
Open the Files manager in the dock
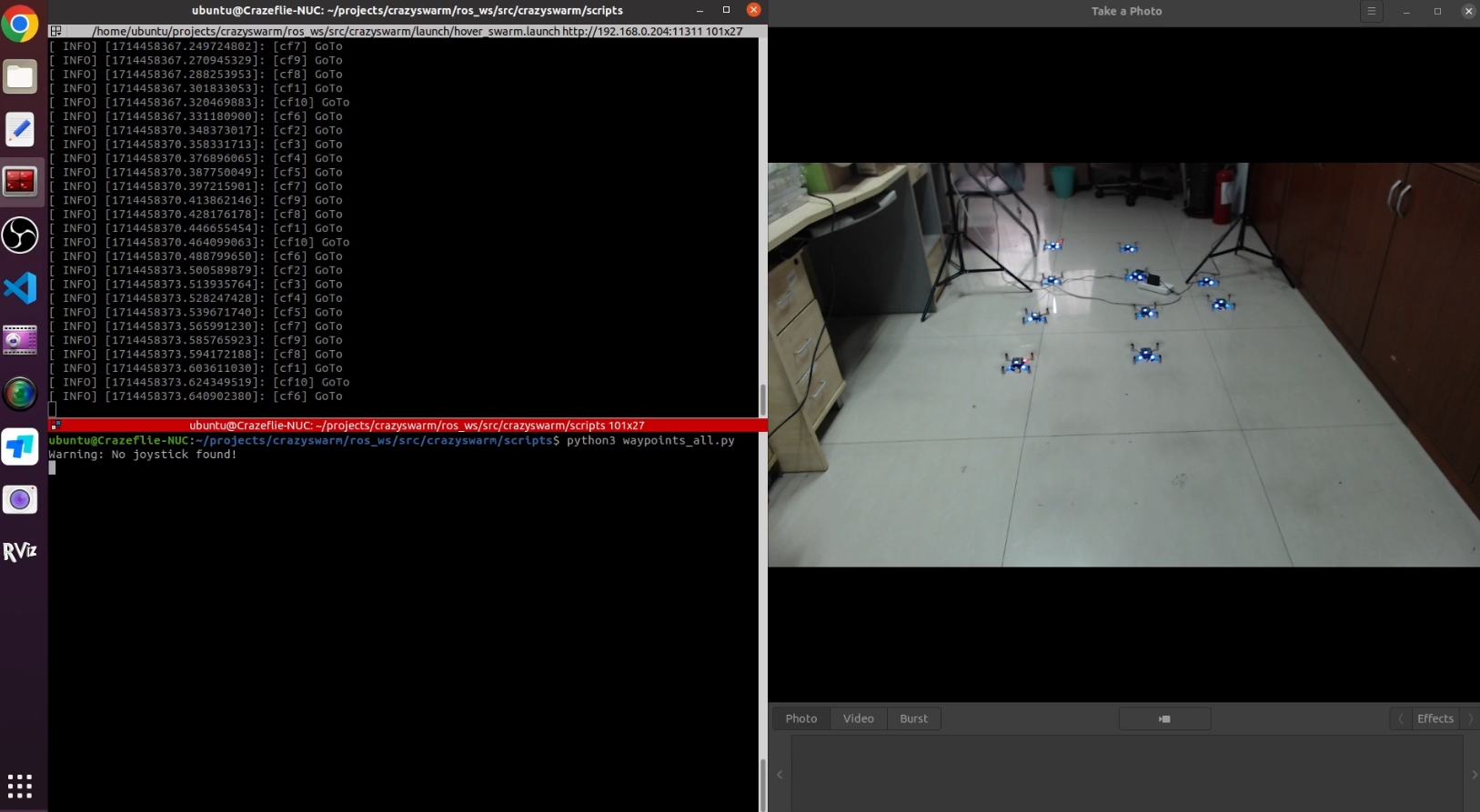point(20,76)
